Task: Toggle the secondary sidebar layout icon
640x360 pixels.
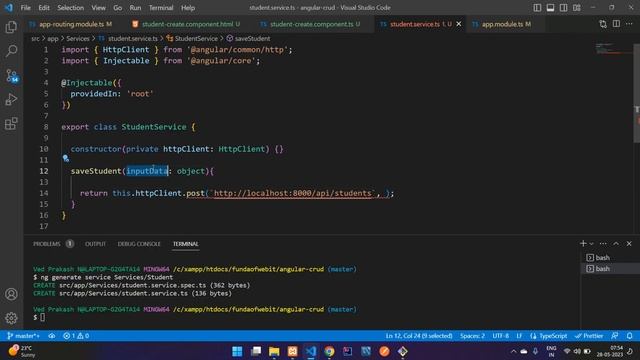Action: 563,8
